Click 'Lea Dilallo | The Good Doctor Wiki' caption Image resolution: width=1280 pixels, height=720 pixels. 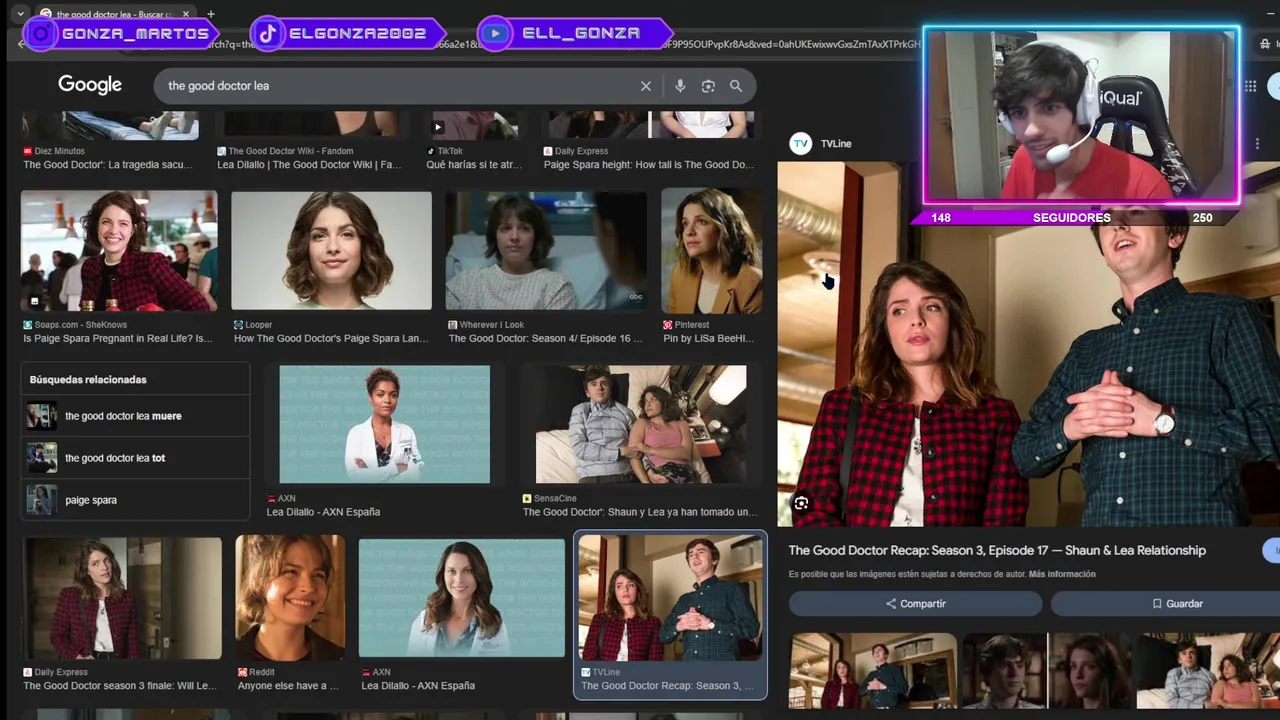(309, 165)
